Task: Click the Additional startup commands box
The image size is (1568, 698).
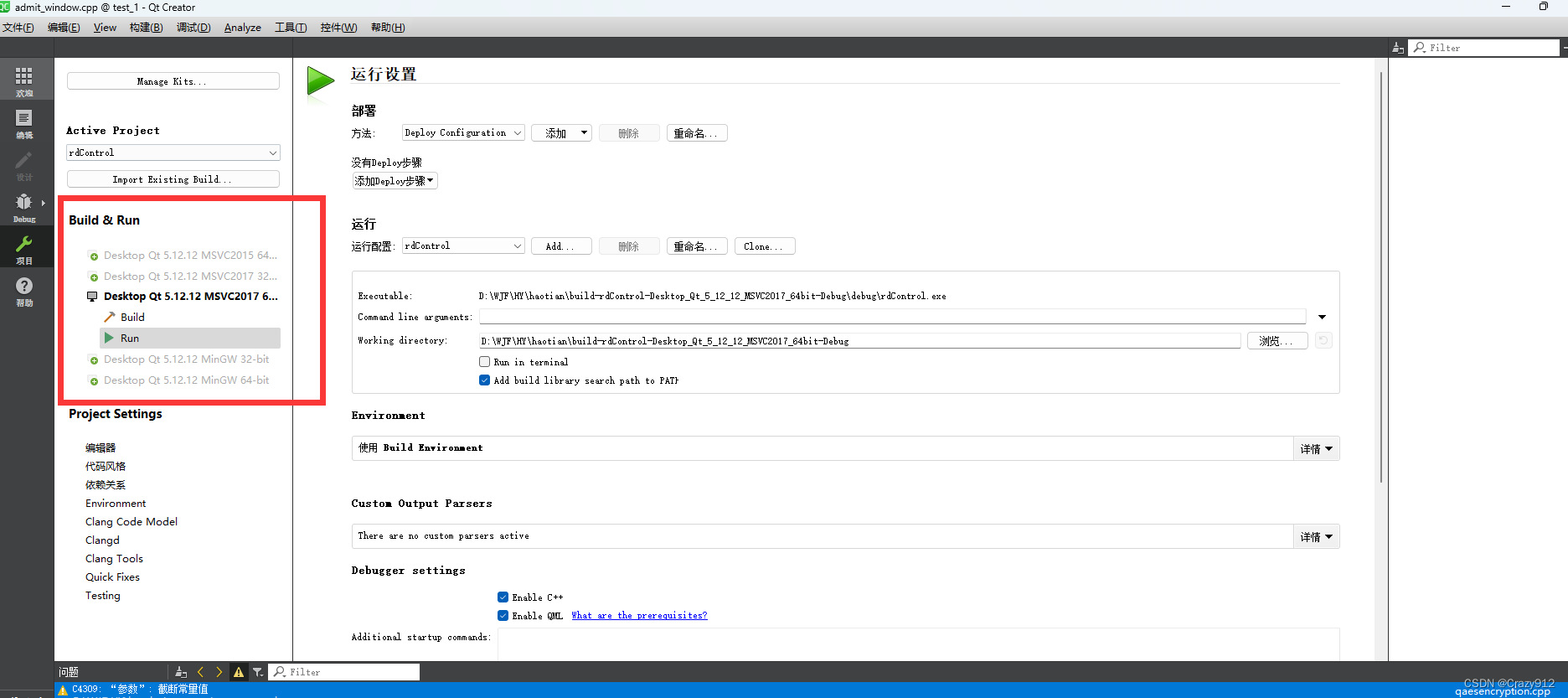Action: click(x=918, y=644)
